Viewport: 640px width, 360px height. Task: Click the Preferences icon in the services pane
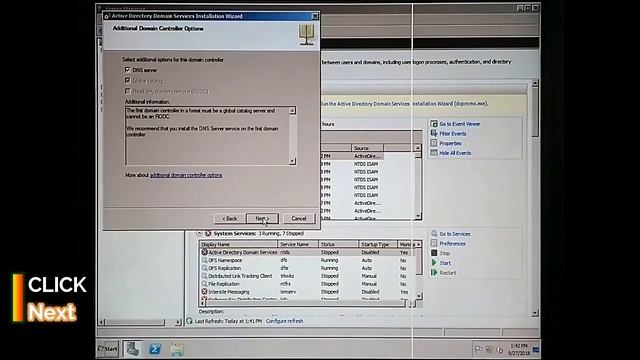click(434, 243)
